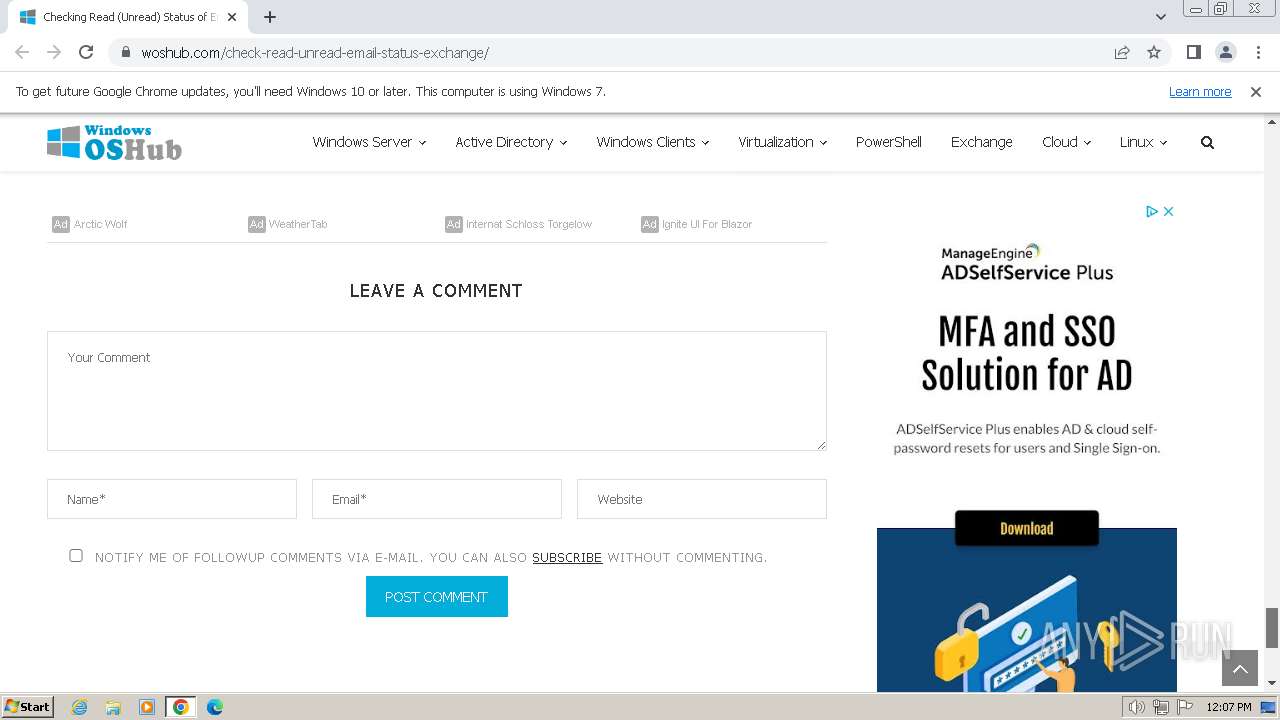Focus the Name field
1280x720 pixels.
(172, 499)
